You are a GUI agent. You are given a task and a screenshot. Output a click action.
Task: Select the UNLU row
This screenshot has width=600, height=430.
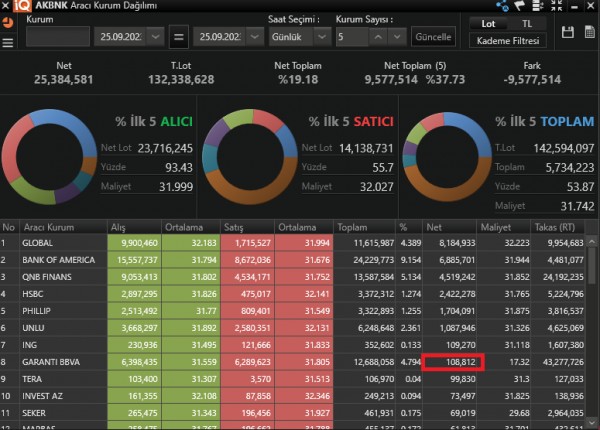[293, 328]
